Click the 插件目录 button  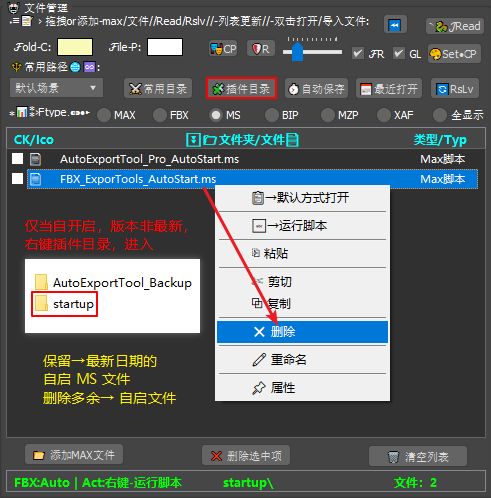pos(241,89)
